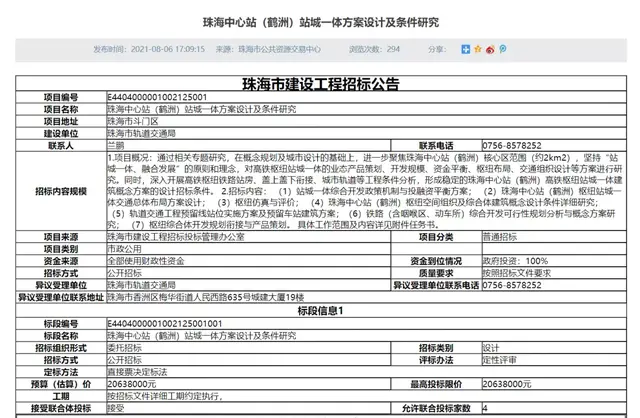Click the 建设单位 value 珠海市轨道交通局

141,133
